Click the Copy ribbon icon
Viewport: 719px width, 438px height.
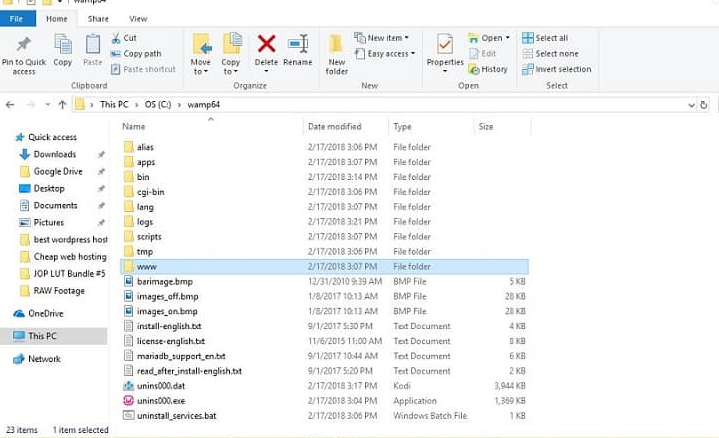pyautogui.click(x=63, y=44)
